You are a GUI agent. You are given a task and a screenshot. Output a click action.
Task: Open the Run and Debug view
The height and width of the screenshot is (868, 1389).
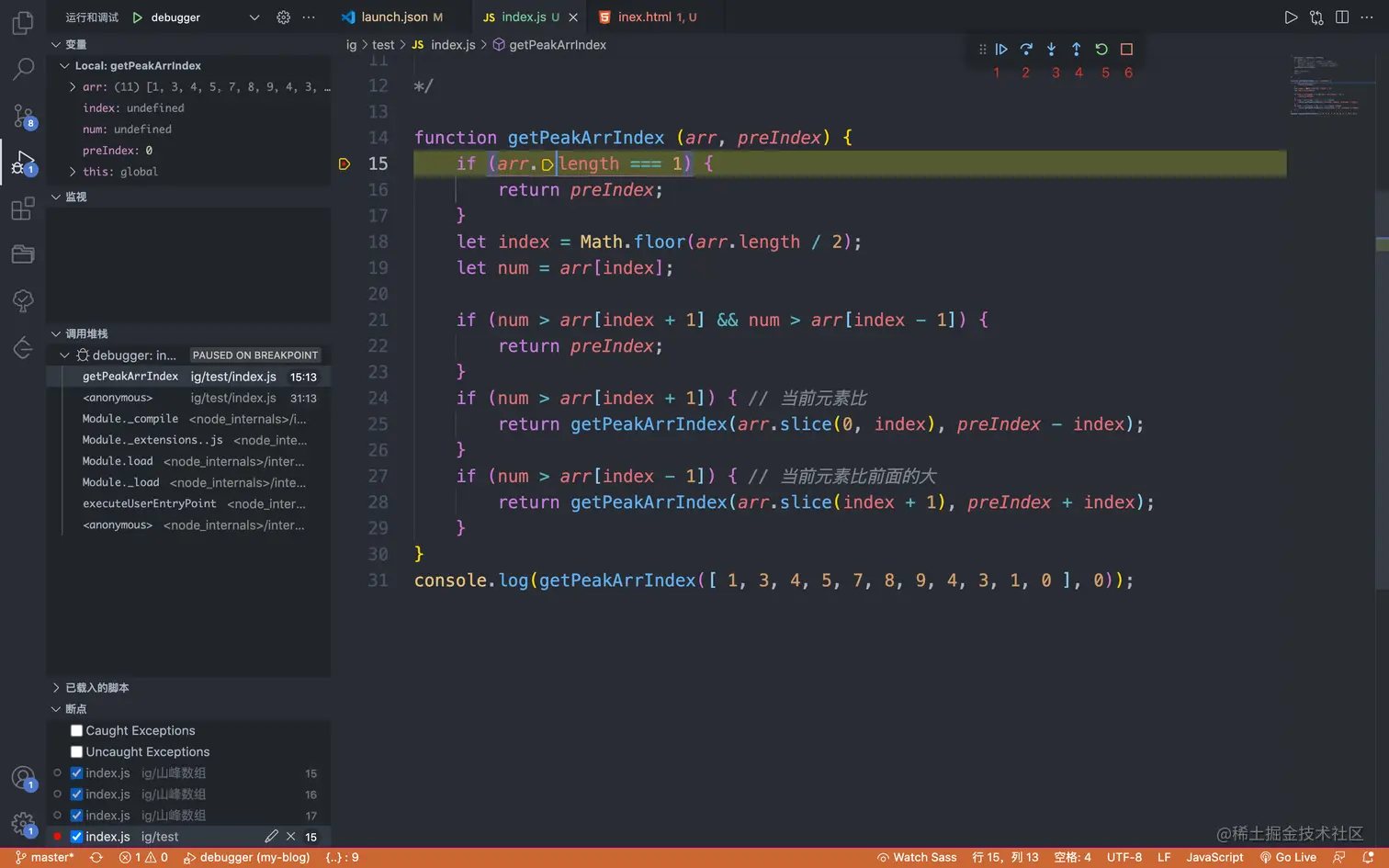(x=23, y=163)
